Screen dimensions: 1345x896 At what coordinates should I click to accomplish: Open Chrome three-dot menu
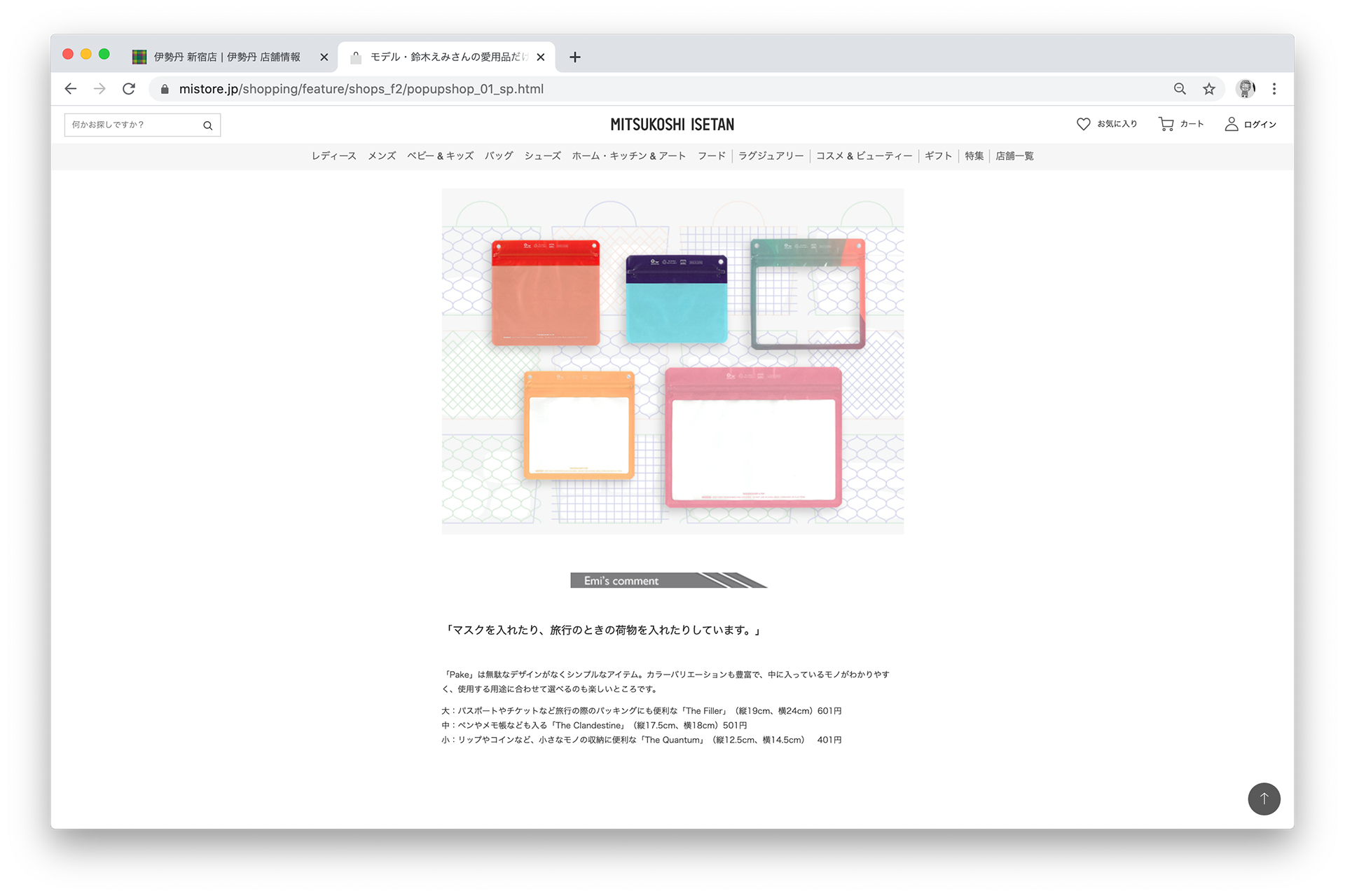pos(1274,89)
